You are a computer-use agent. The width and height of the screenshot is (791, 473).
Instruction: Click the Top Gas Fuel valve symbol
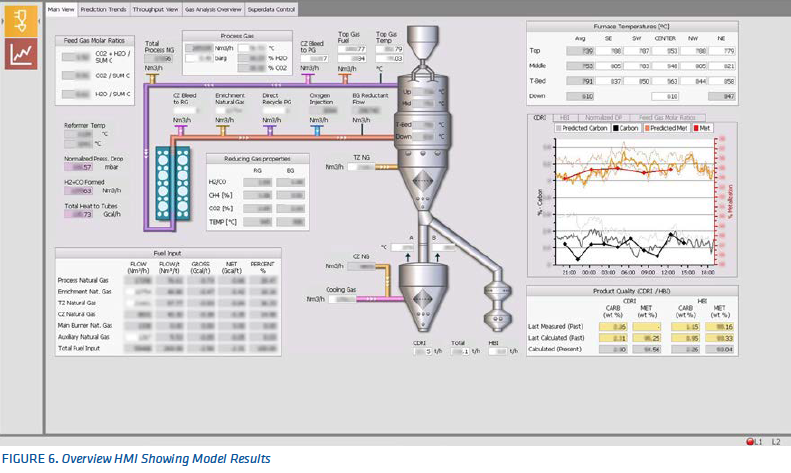[x=345, y=79]
